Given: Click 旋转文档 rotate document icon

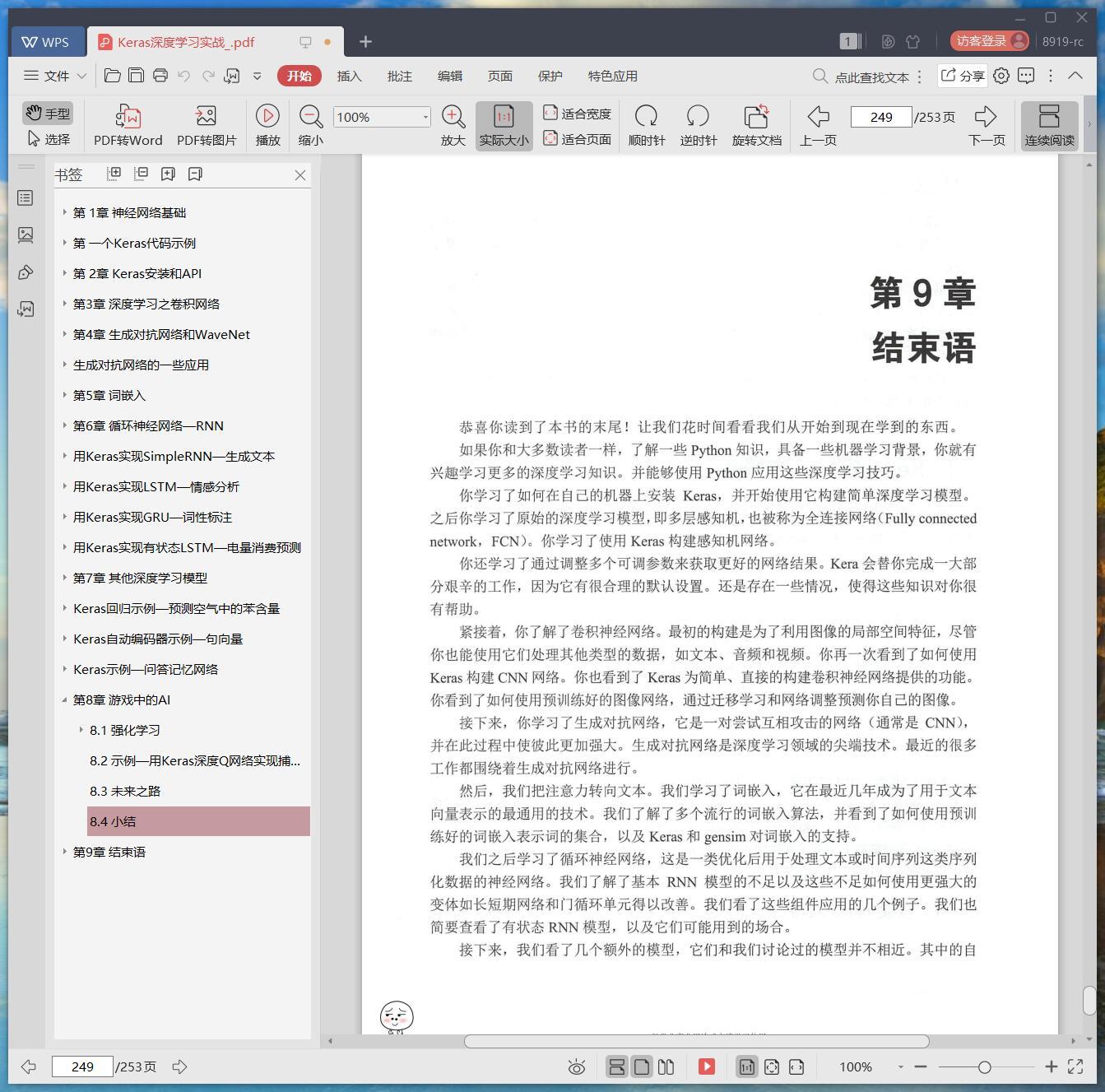Looking at the screenshot, I should coord(756,126).
